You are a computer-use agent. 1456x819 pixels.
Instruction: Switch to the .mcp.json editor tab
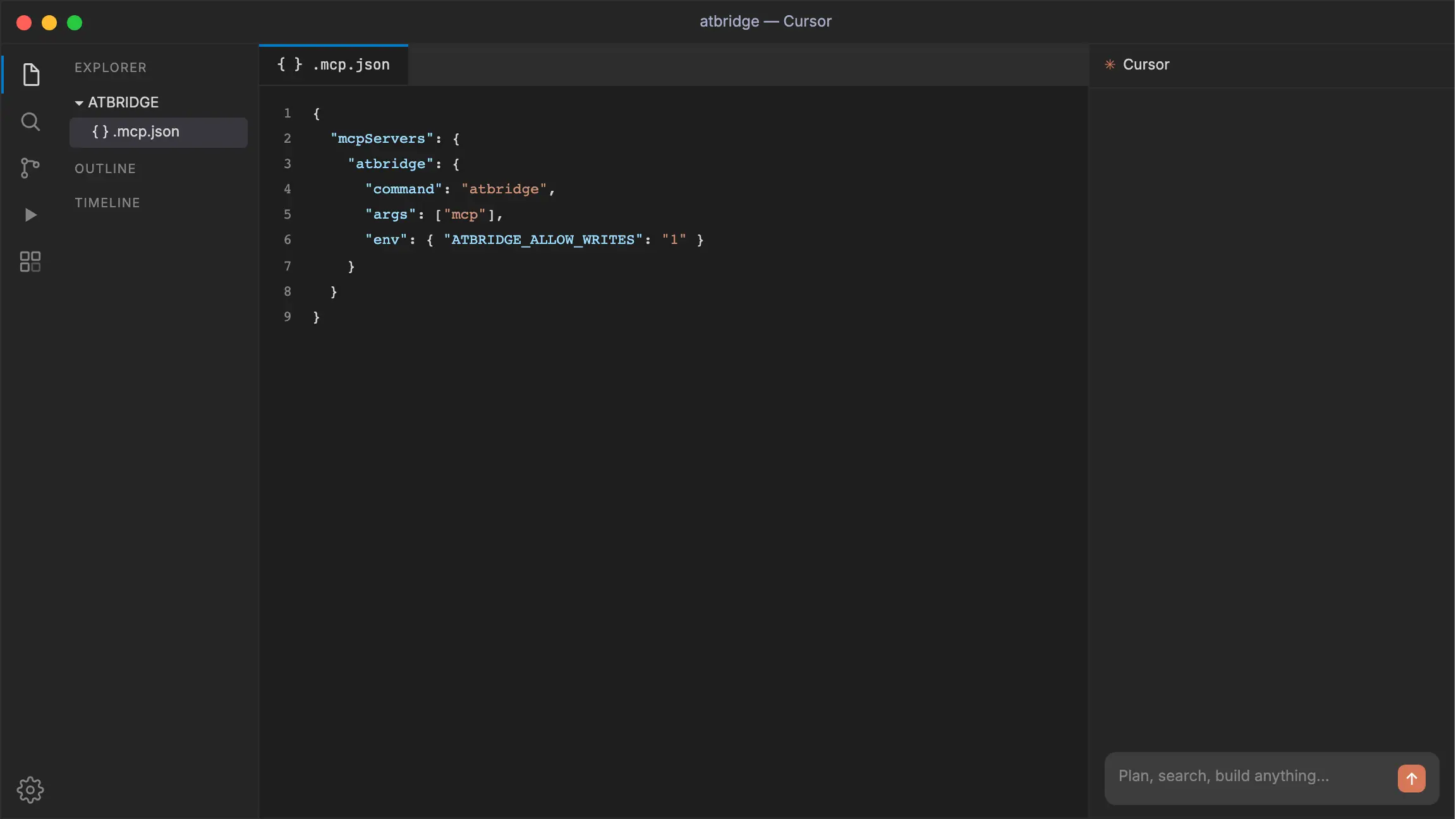334,65
